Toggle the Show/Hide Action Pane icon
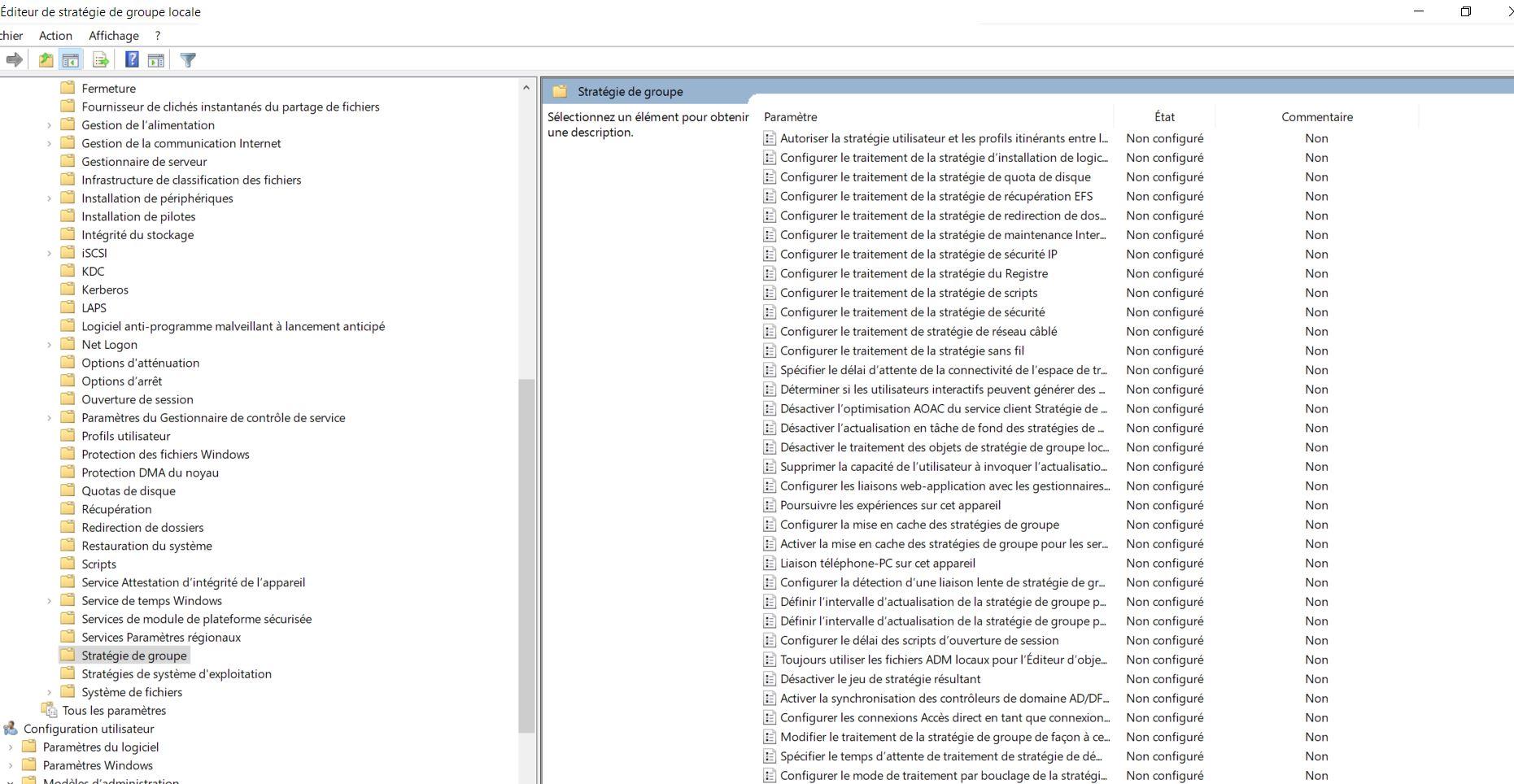Viewport: 1514px width, 784px height. click(x=156, y=59)
